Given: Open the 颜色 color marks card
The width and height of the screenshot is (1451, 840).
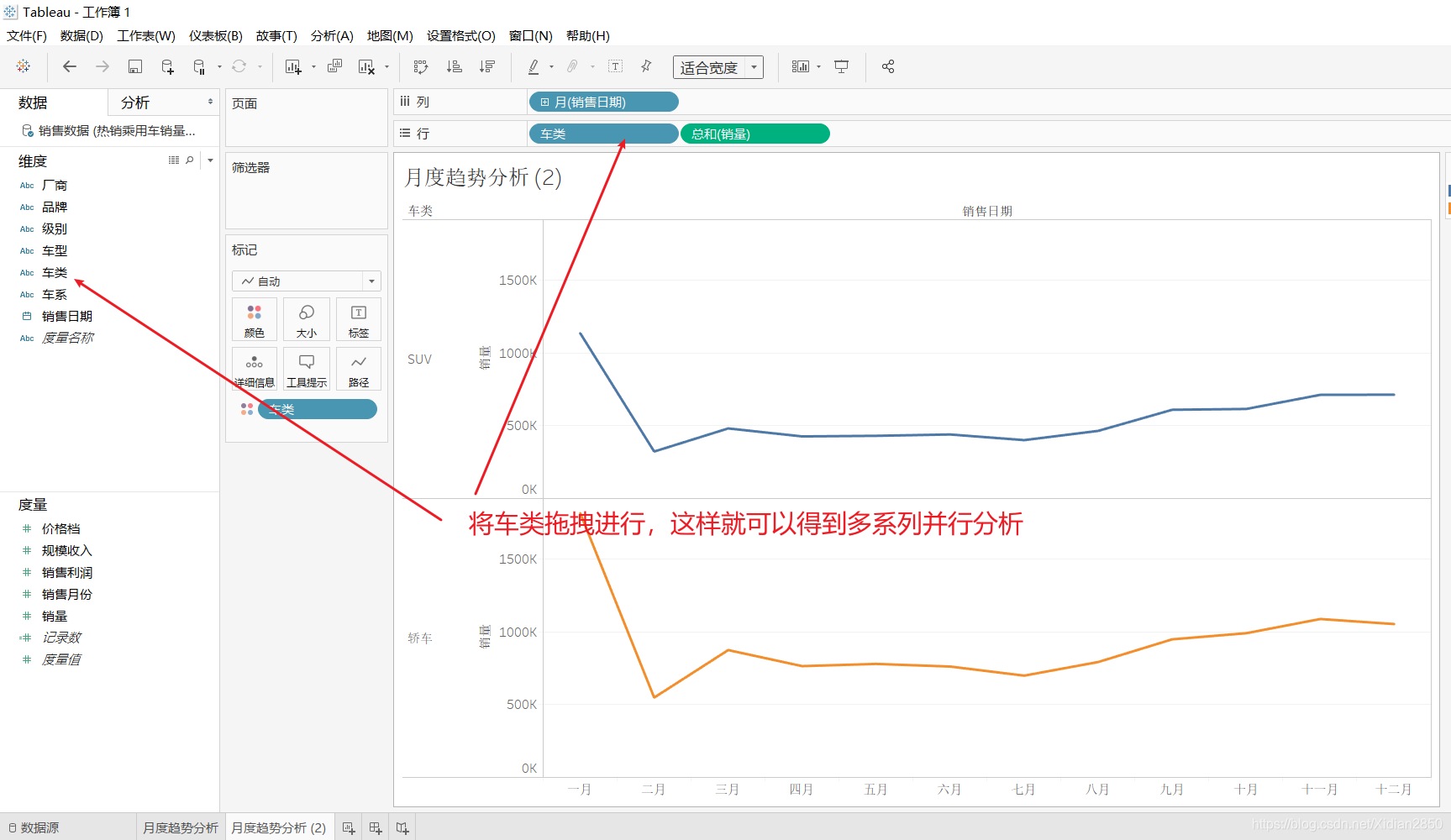Looking at the screenshot, I should point(255,319).
